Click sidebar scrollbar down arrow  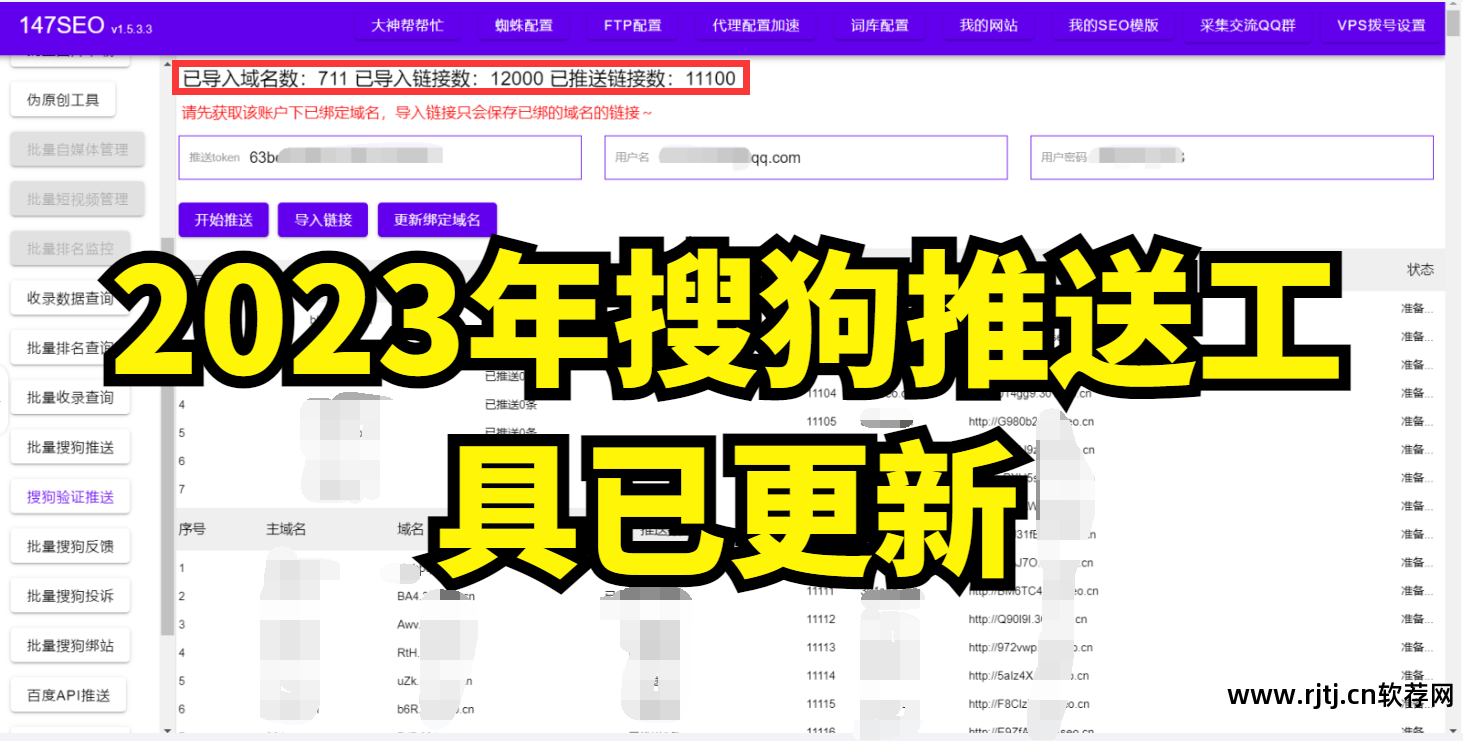click(167, 732)
